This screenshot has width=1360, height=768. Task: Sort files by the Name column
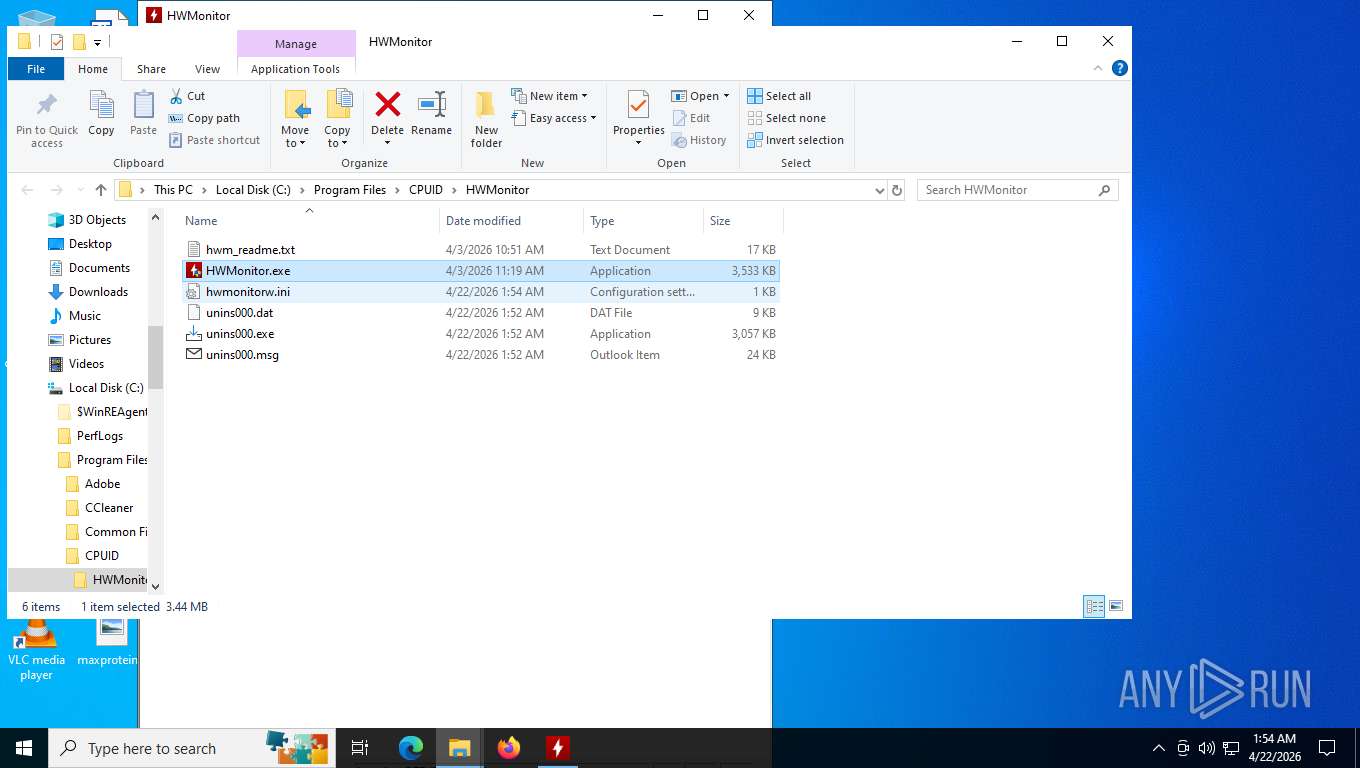(x=309, y=221)
